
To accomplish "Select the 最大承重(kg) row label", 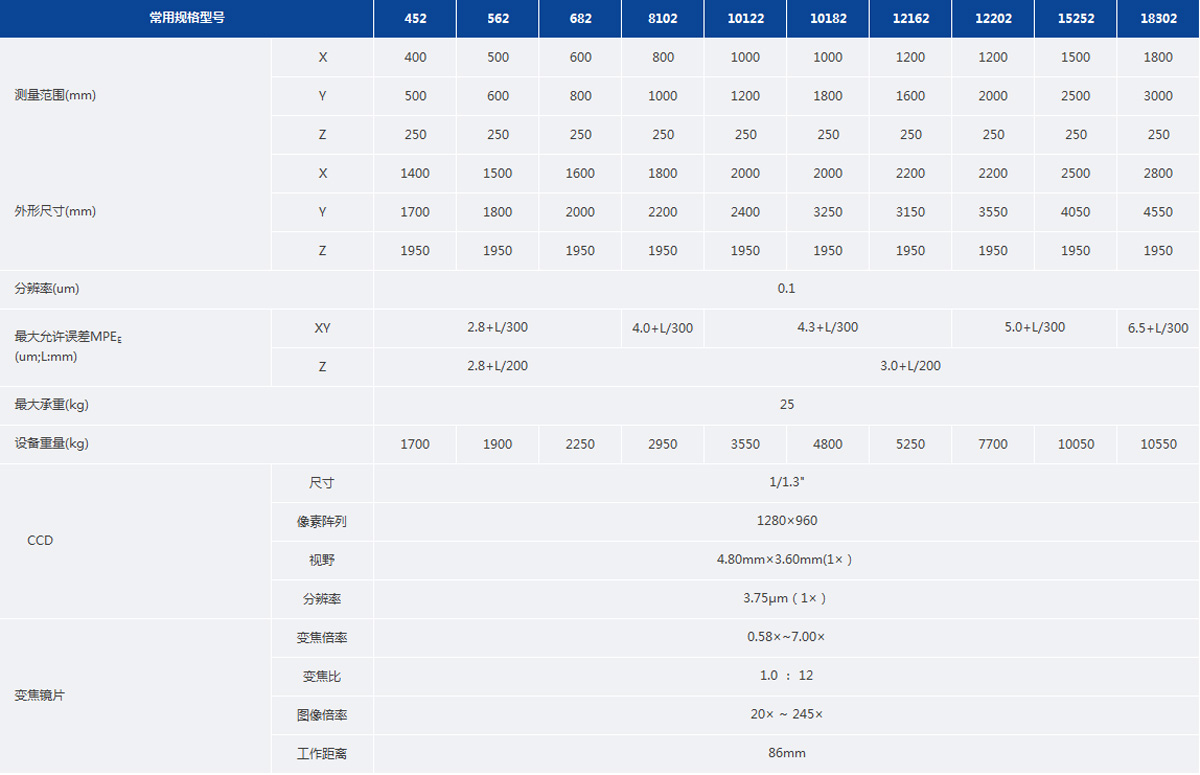I will (x=52, y=405).
